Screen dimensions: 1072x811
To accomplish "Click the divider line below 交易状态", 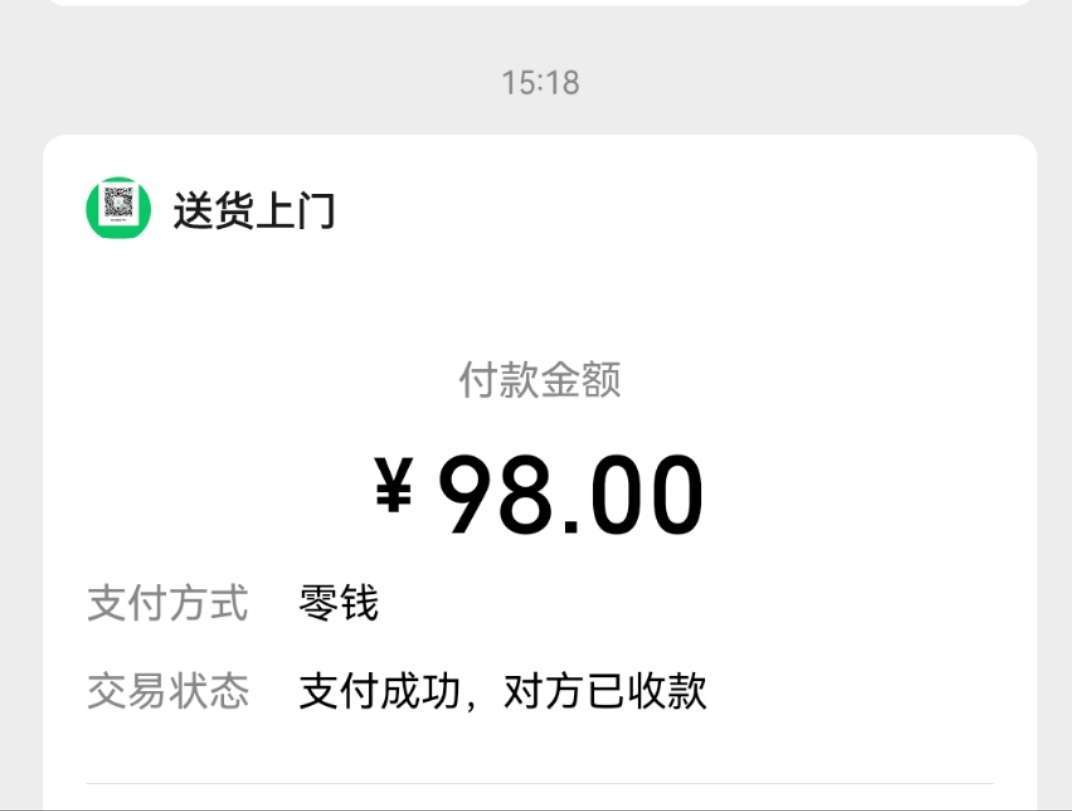I will [540, 783].
